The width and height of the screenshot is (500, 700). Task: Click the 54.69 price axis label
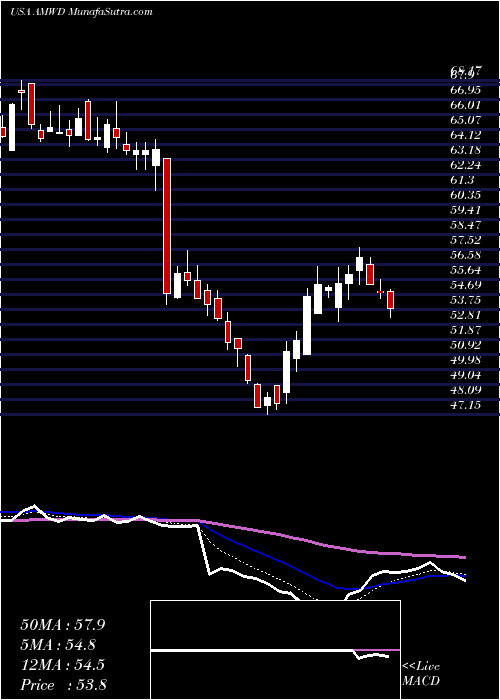coord(466,285)
